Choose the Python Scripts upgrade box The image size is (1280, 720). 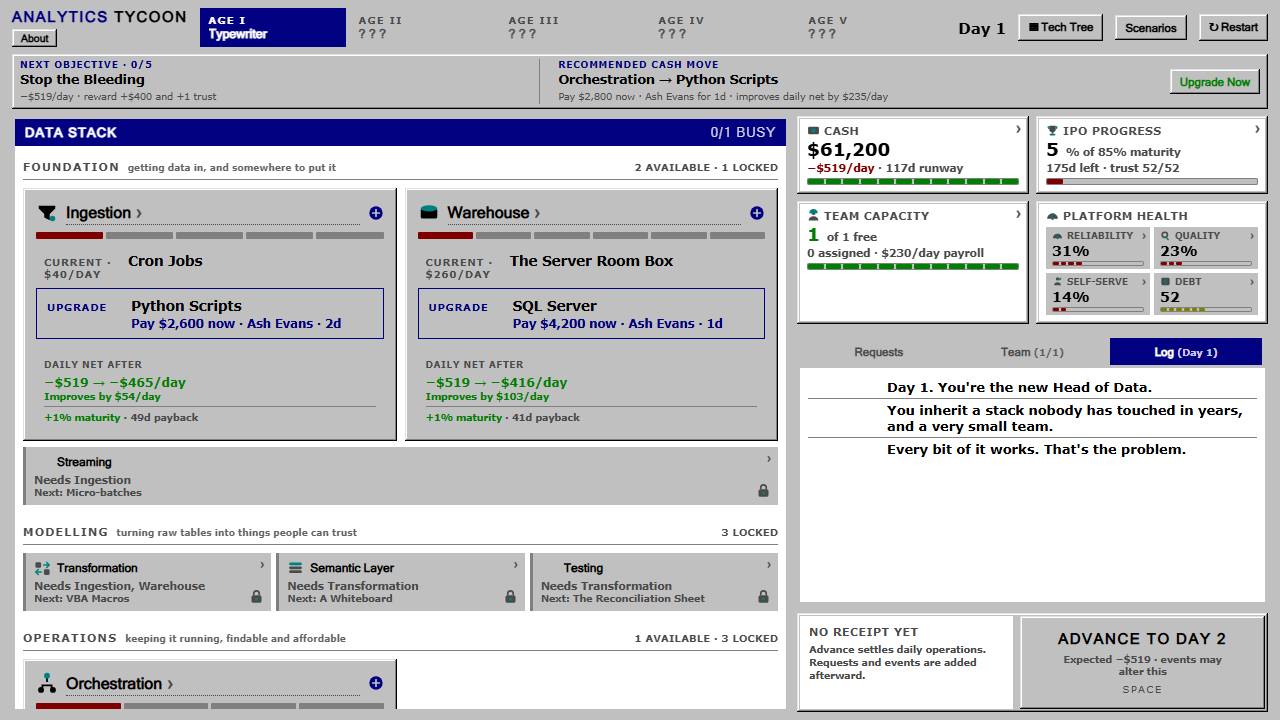[210, 314]
